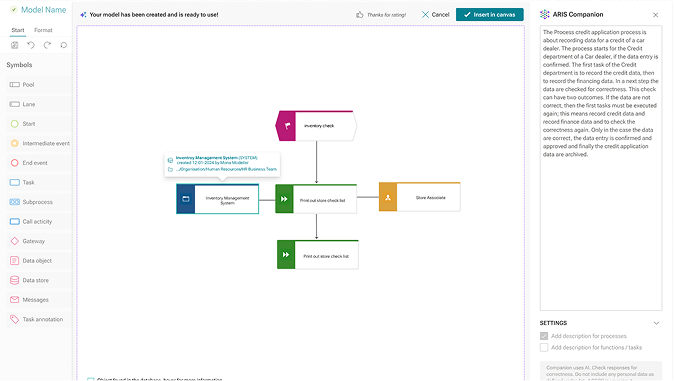Click into the ARIS Companion description text box
The image size is (675, 381).
(x=601, y=168)
